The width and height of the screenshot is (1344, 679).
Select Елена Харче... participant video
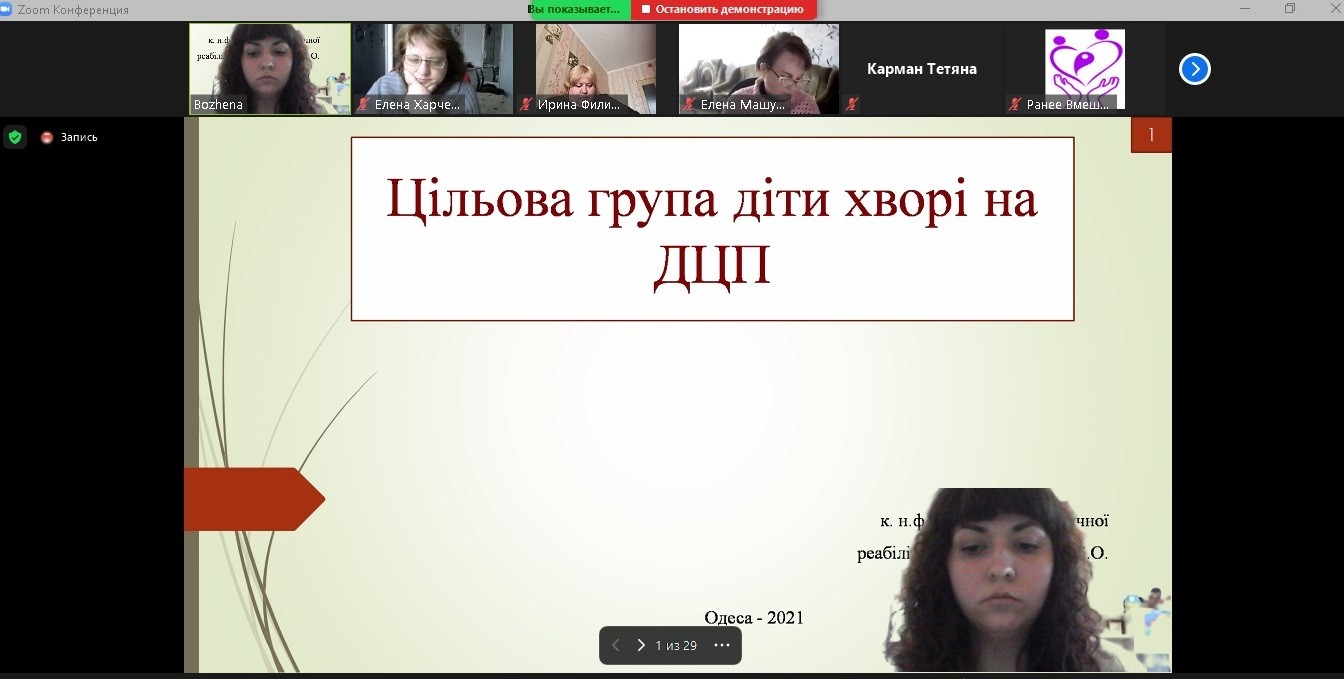(433, 69)
